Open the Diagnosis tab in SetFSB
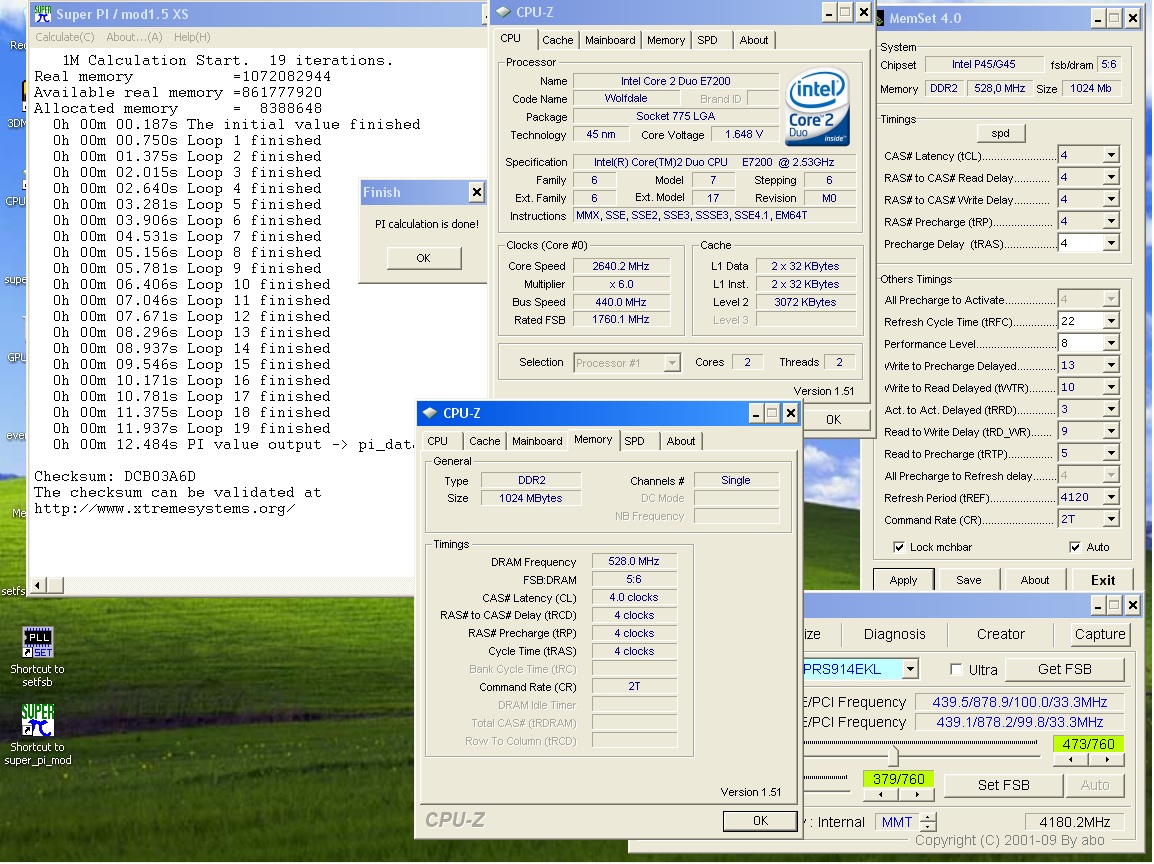Image resolution: width=1154 pixels, height=864 pixels. coord(894,634)
